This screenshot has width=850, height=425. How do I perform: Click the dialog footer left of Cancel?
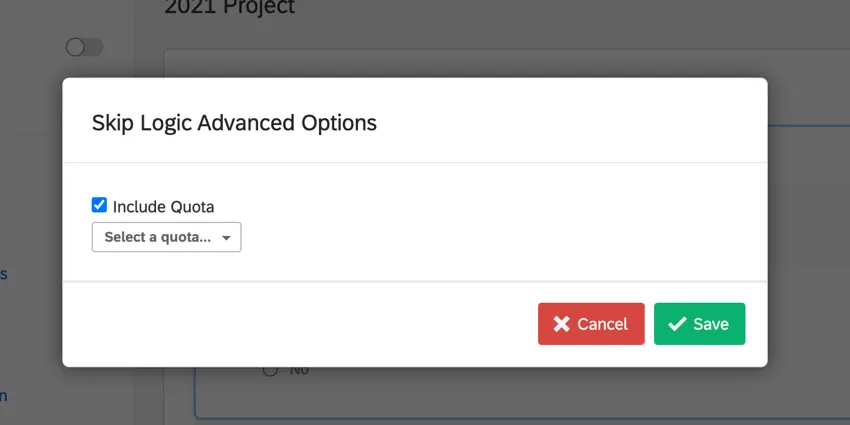click(x=300, y=324)
